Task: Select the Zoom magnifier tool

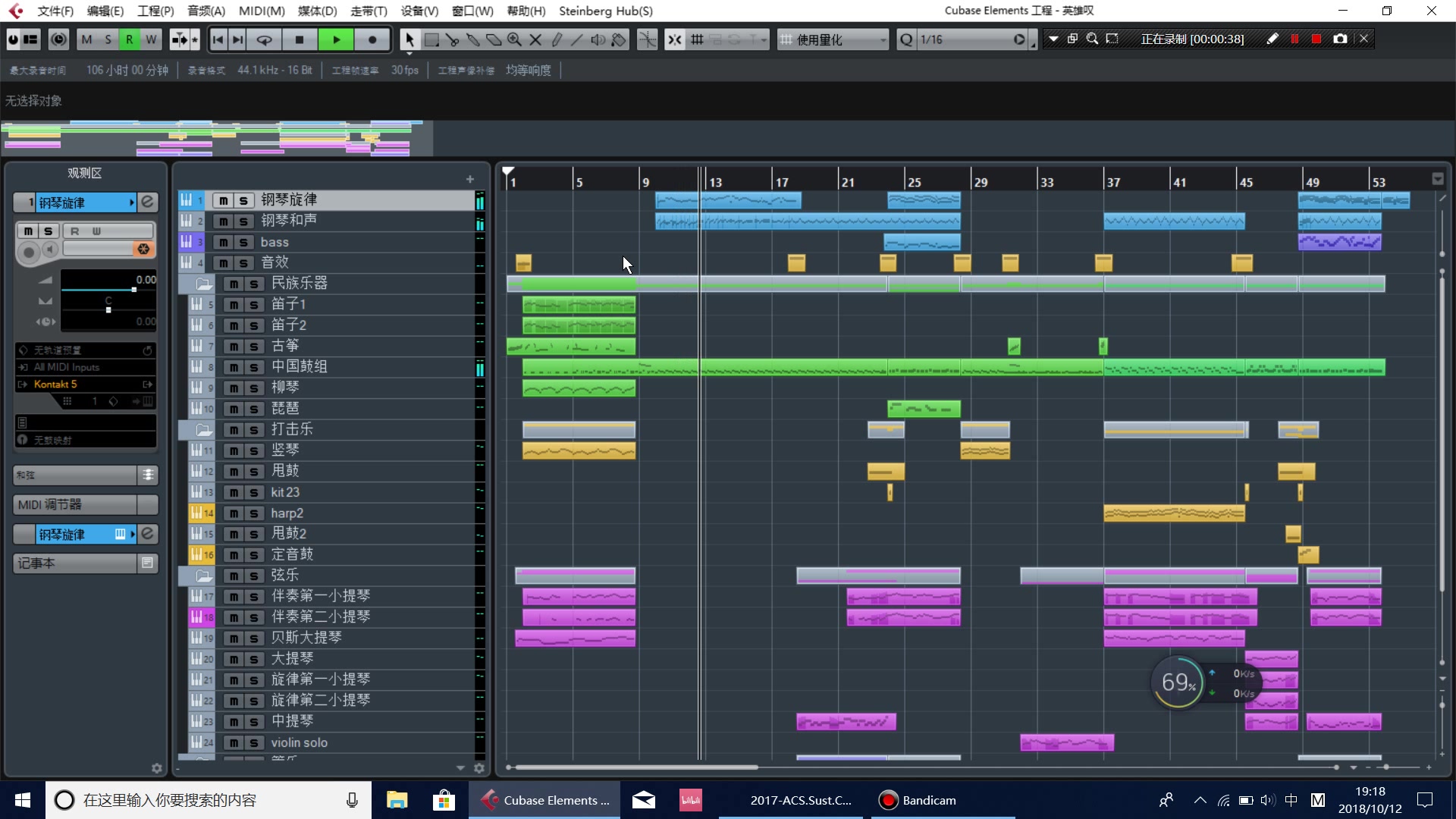Action: point(515,39)
